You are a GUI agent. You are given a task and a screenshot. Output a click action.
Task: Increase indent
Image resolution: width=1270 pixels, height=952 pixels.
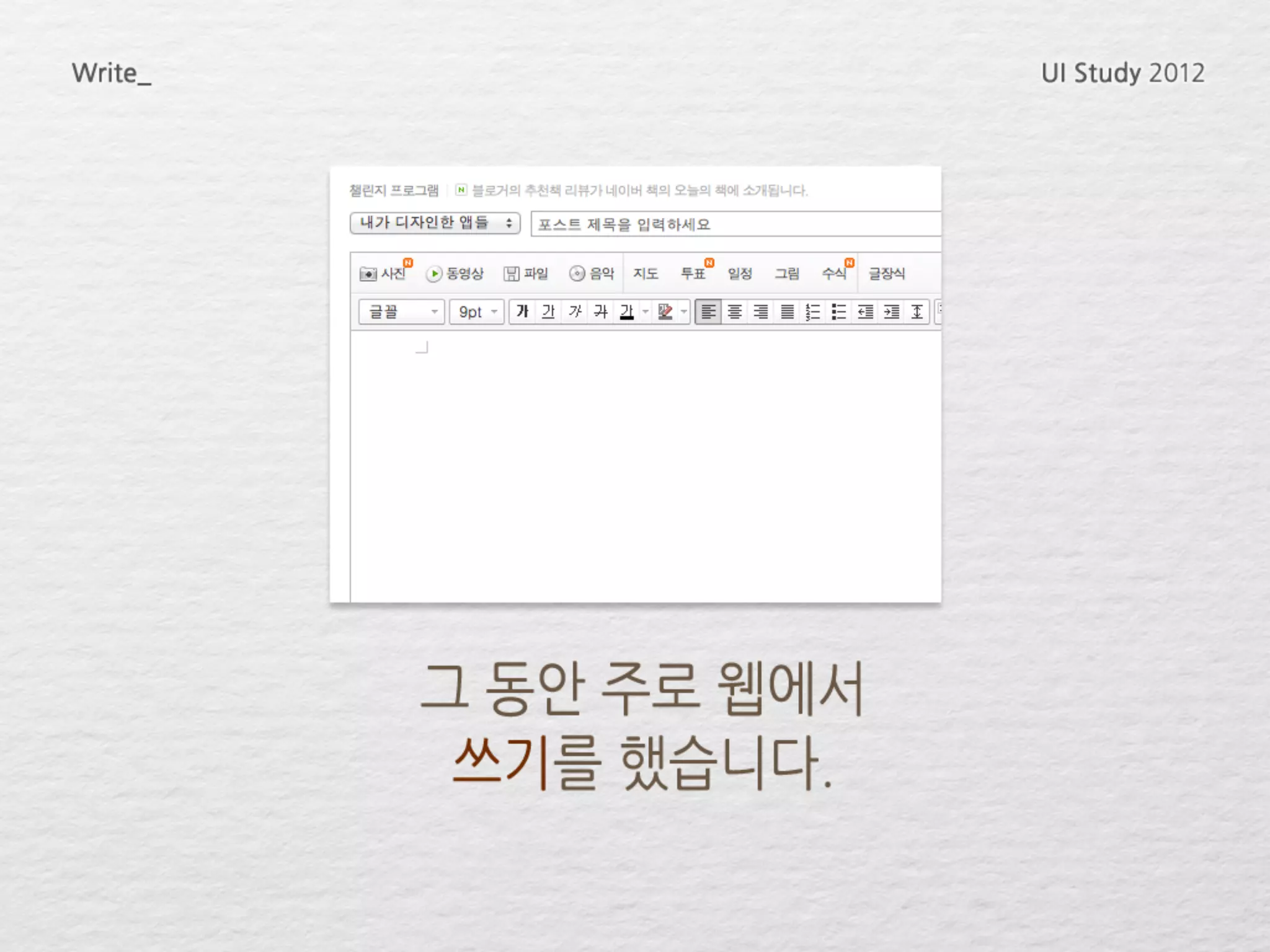pyautogui.click(x=891, y=311)
